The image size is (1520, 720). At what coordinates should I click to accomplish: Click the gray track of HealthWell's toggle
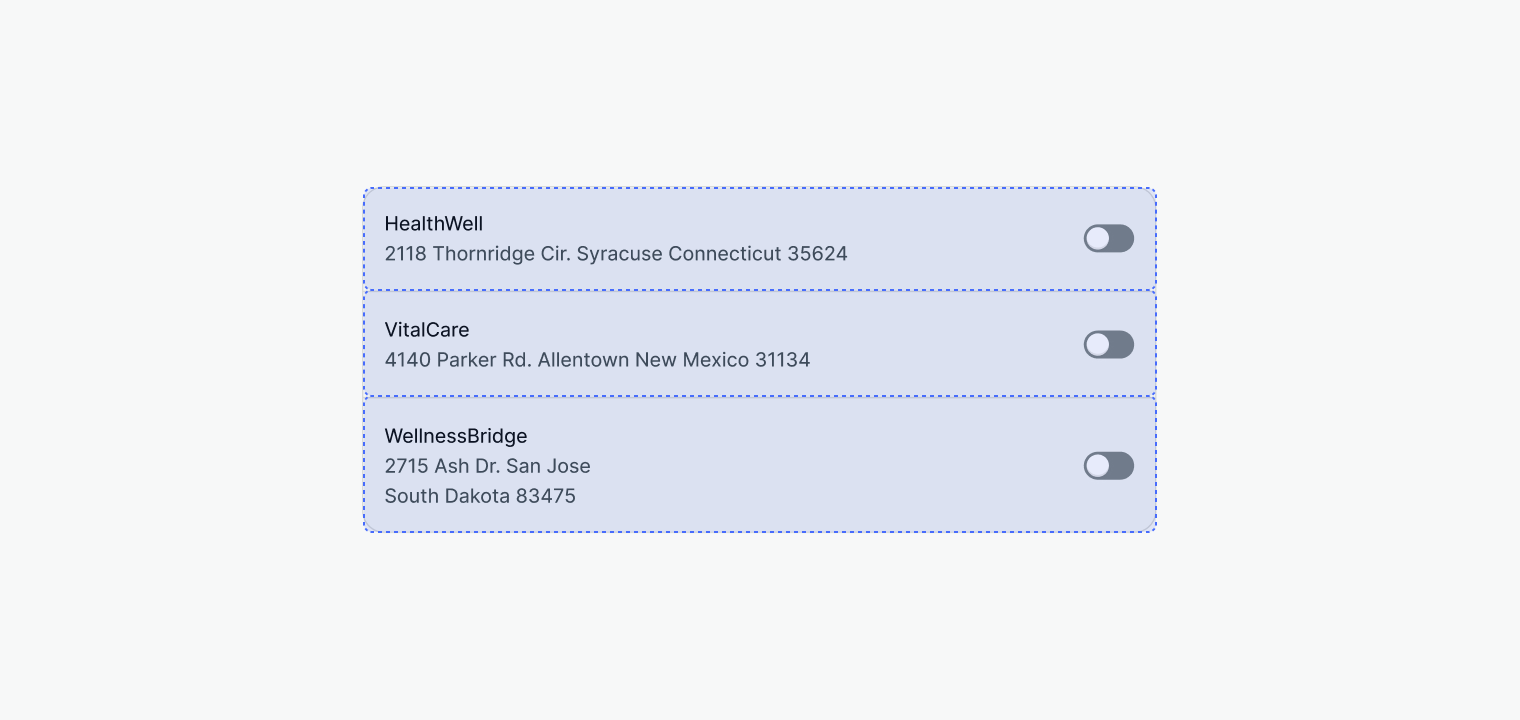tap(1122, 238)
